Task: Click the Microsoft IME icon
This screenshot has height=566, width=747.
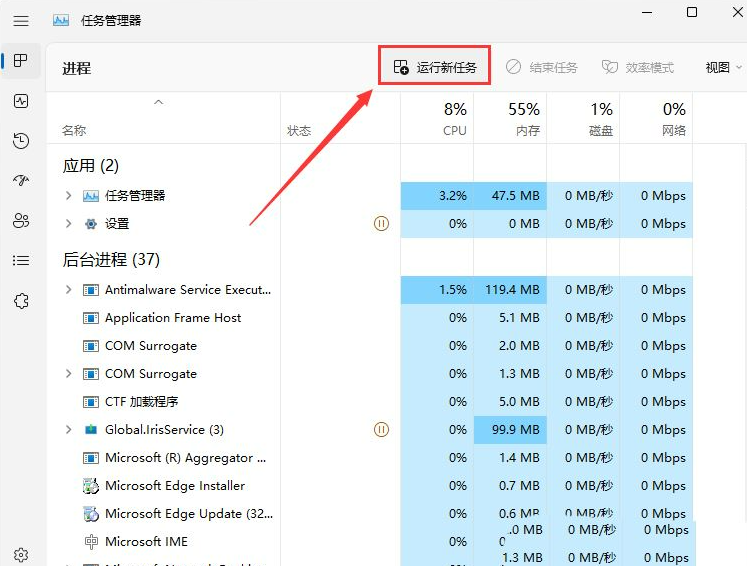Action: pos(91,542)
